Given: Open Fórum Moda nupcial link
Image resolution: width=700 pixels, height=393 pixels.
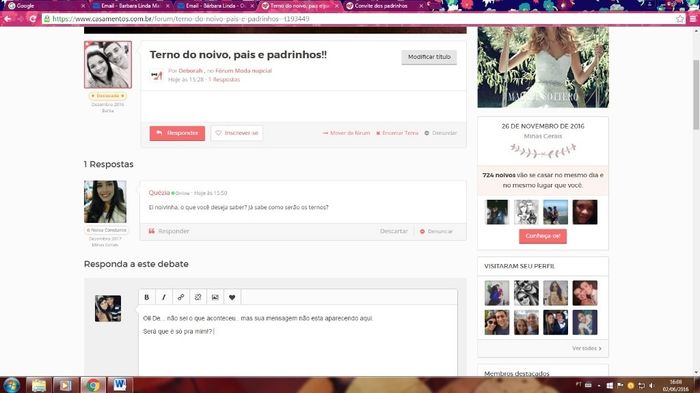Looking at the screenshot, I should point(243,71).
